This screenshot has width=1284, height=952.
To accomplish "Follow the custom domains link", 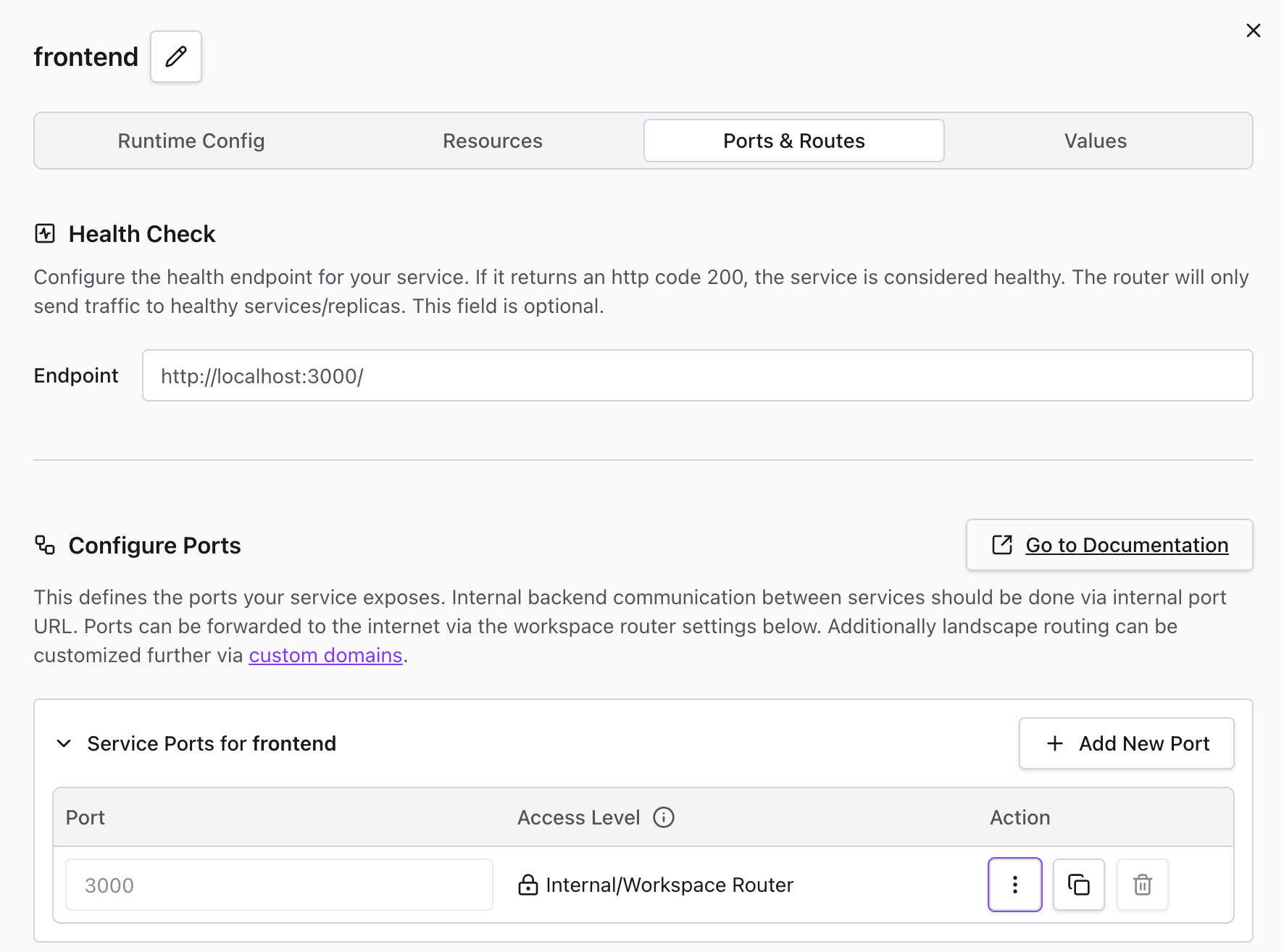I will (325, 655).
